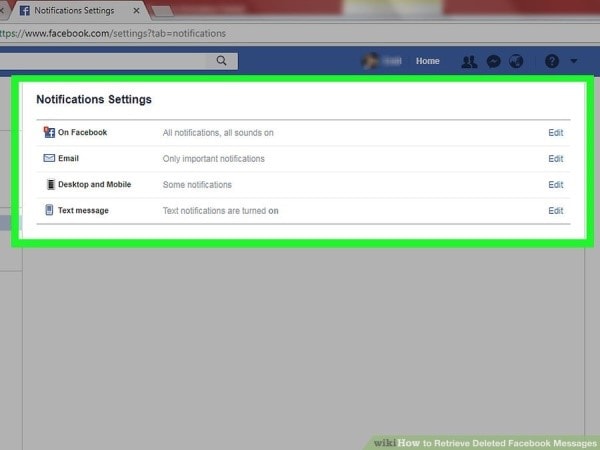This screenshot has height=450, width=600.
Task: Open the notifications globe icon
Action: click(516, 61)
